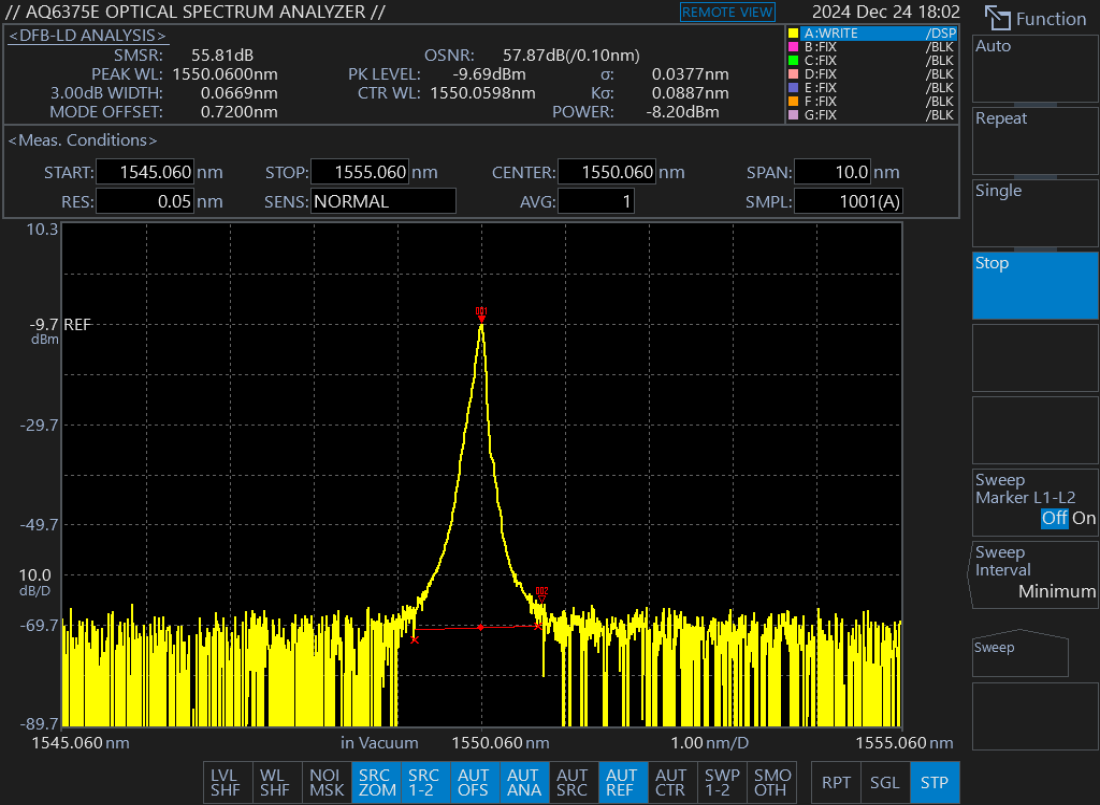
Task: Toggle the LVL SHF indicator
Action: [x=226, y=782]
